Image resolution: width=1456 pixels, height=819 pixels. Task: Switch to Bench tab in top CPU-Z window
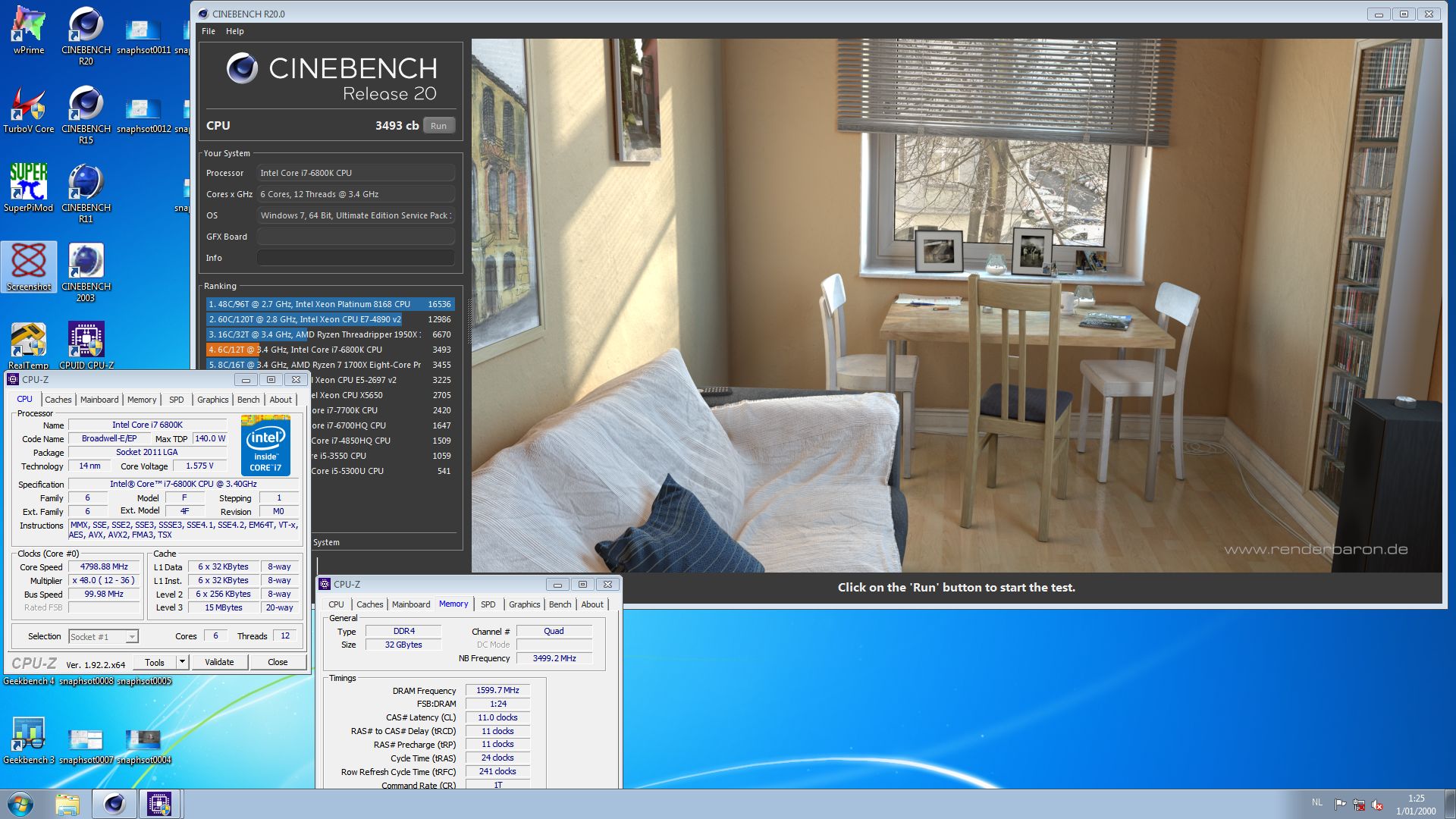pyautogui.click(x=248, y=400)
